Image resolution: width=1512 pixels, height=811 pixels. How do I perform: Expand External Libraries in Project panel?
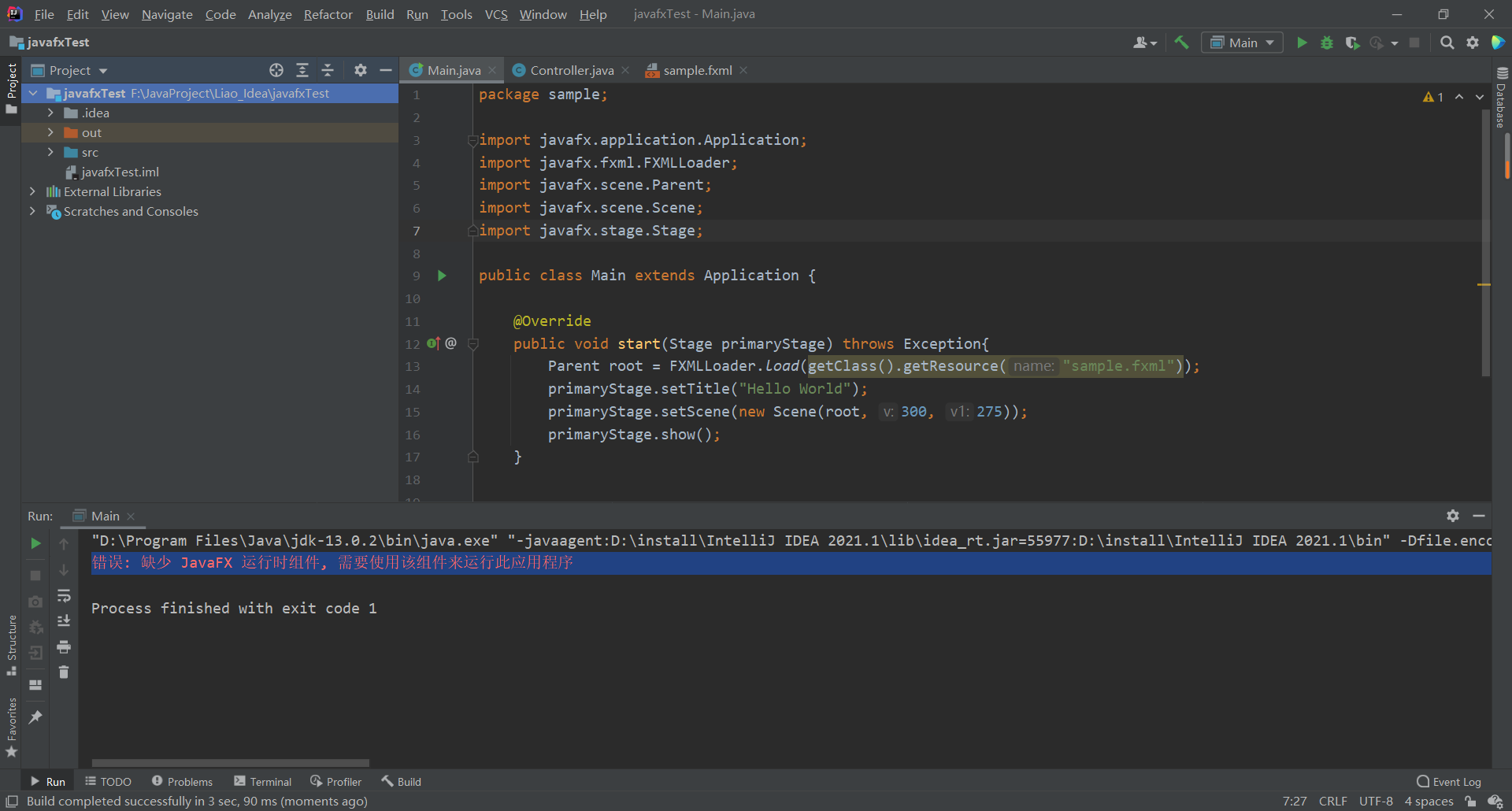(x=32, y=191)
